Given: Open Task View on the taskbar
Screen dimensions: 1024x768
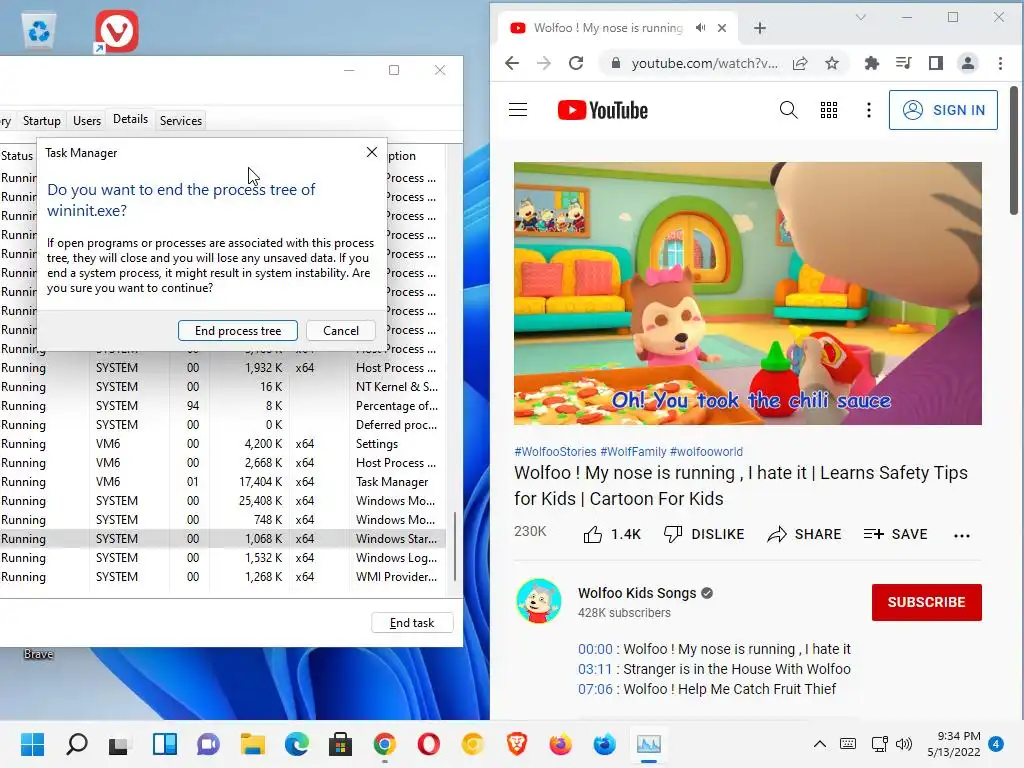Looking at the screenshot, I should pyautogui.click(x=119, y=744).
